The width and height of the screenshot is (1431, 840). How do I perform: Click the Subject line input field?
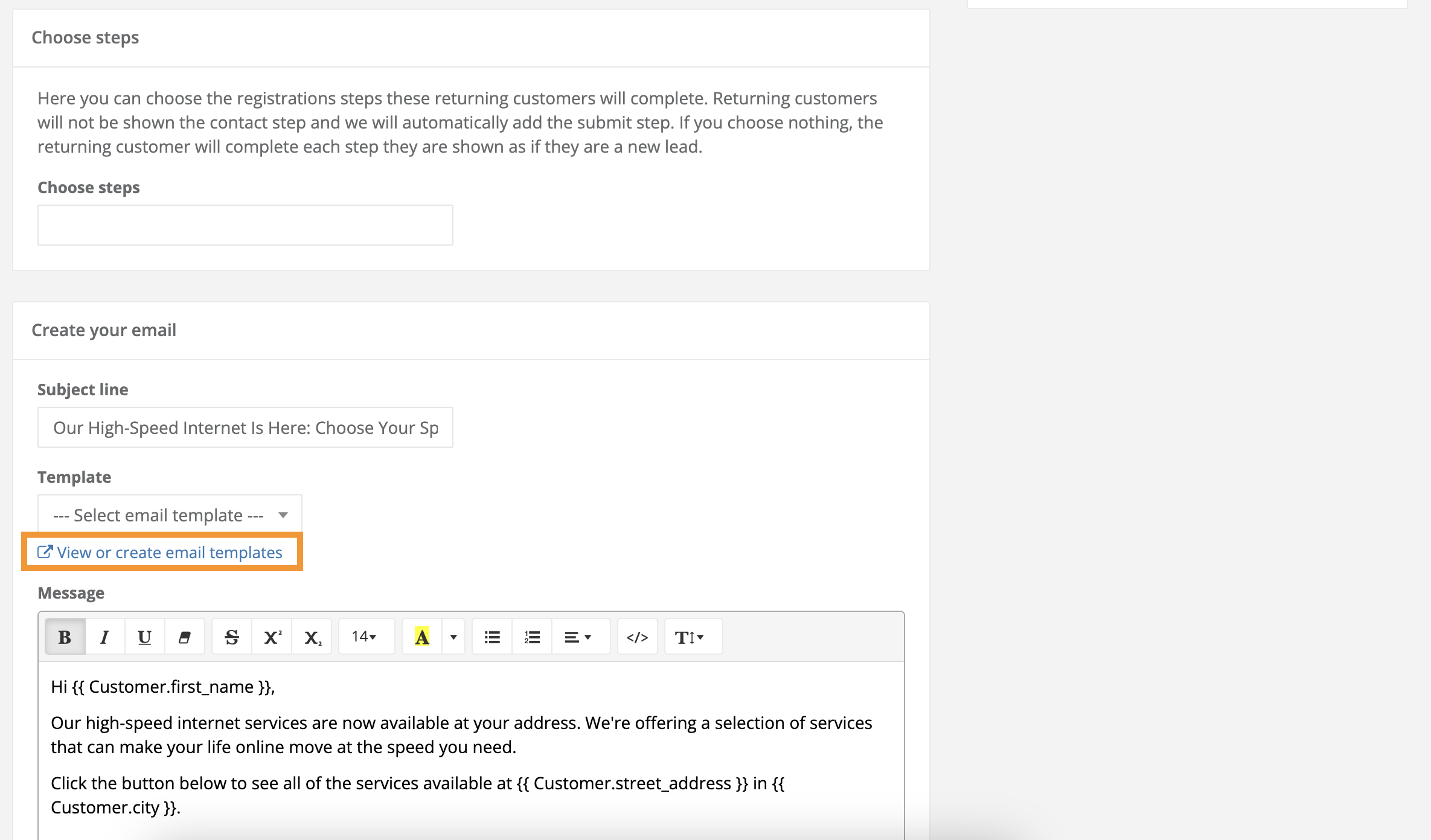pos(245,427)
